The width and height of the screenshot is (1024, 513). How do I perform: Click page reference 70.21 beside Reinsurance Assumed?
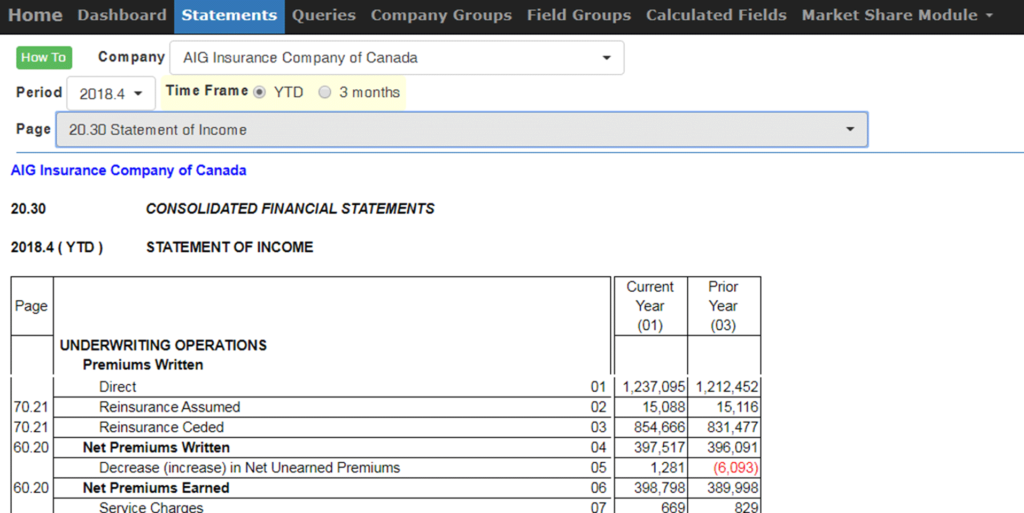pyautogui.click(x=30, y=407)
